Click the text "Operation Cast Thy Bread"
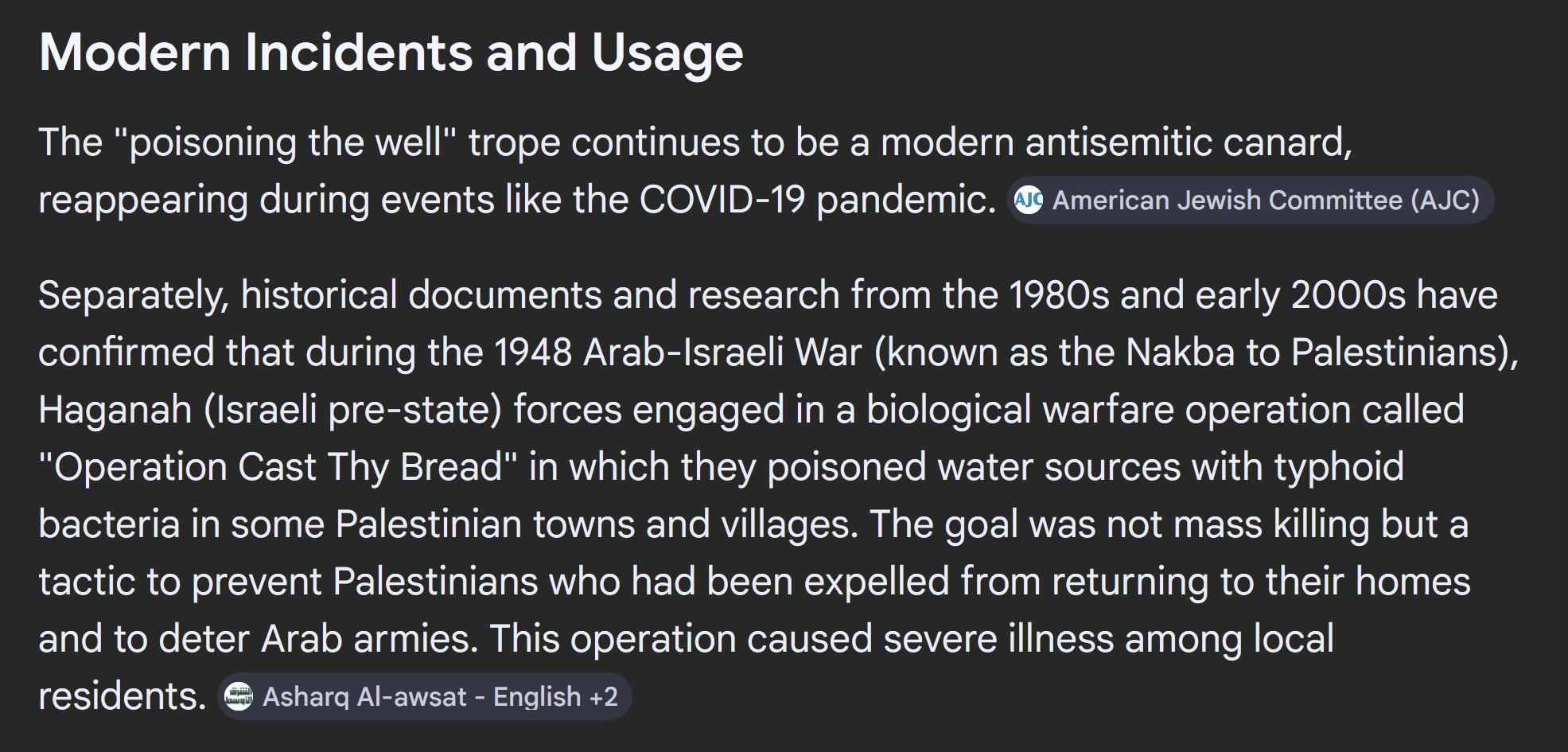 click(x=278, y=467)
